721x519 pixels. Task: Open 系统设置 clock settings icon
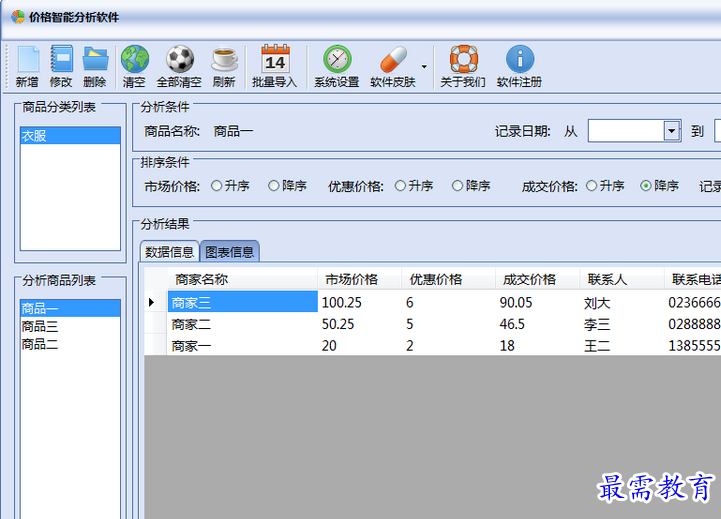pos(337,59)
